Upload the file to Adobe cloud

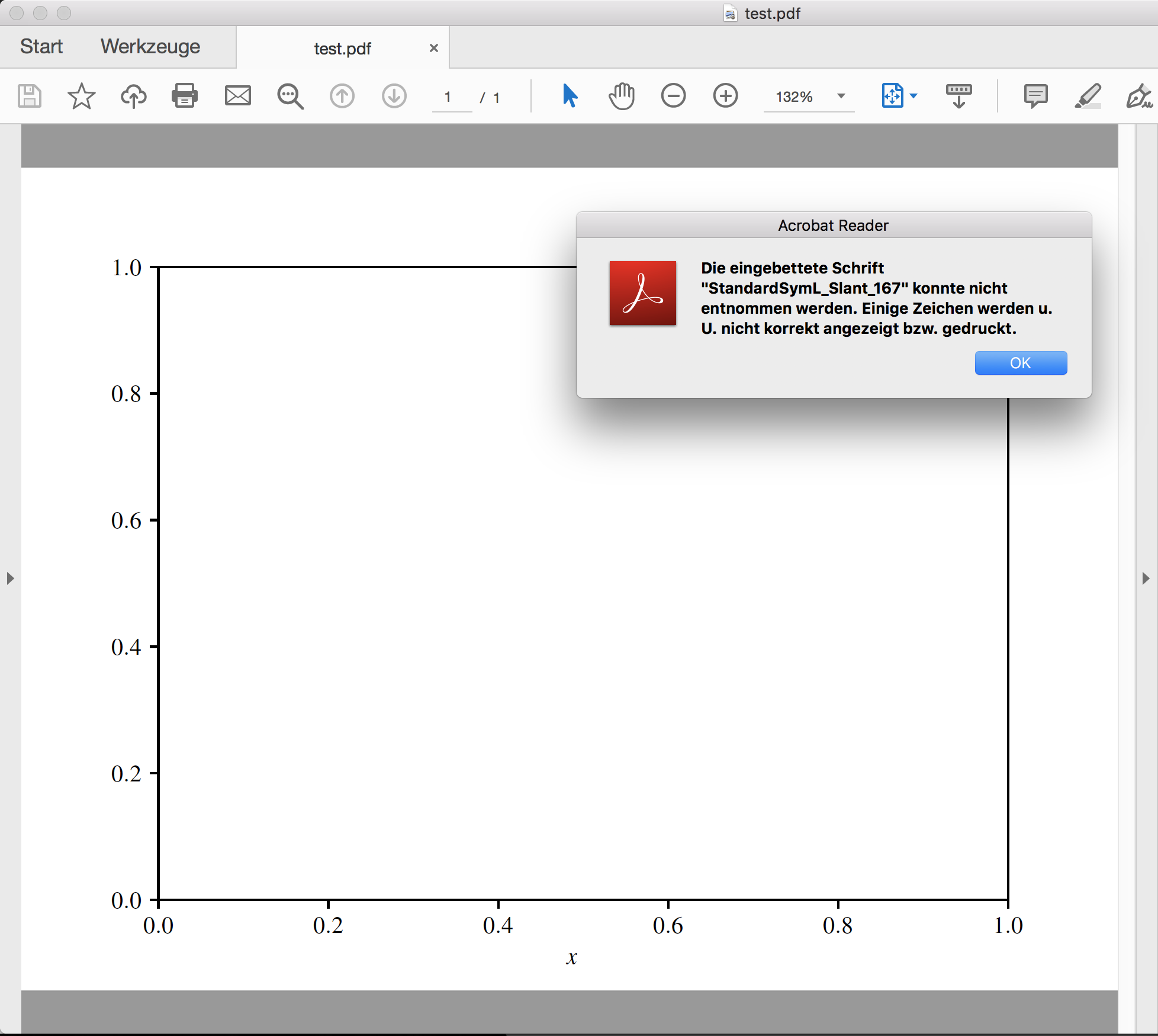133,96
